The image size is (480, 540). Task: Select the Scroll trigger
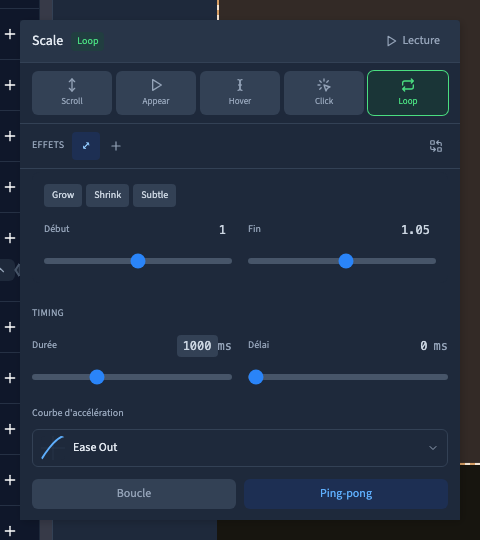(x=72, y=93)
